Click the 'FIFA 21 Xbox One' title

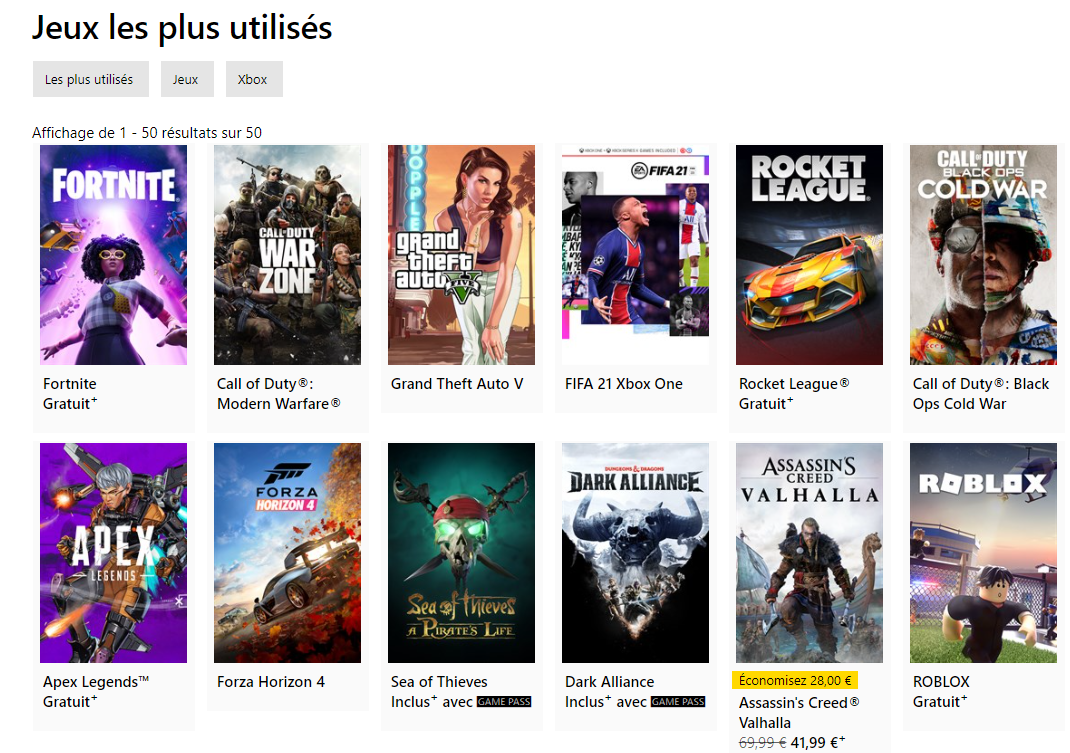click(624, 384)
